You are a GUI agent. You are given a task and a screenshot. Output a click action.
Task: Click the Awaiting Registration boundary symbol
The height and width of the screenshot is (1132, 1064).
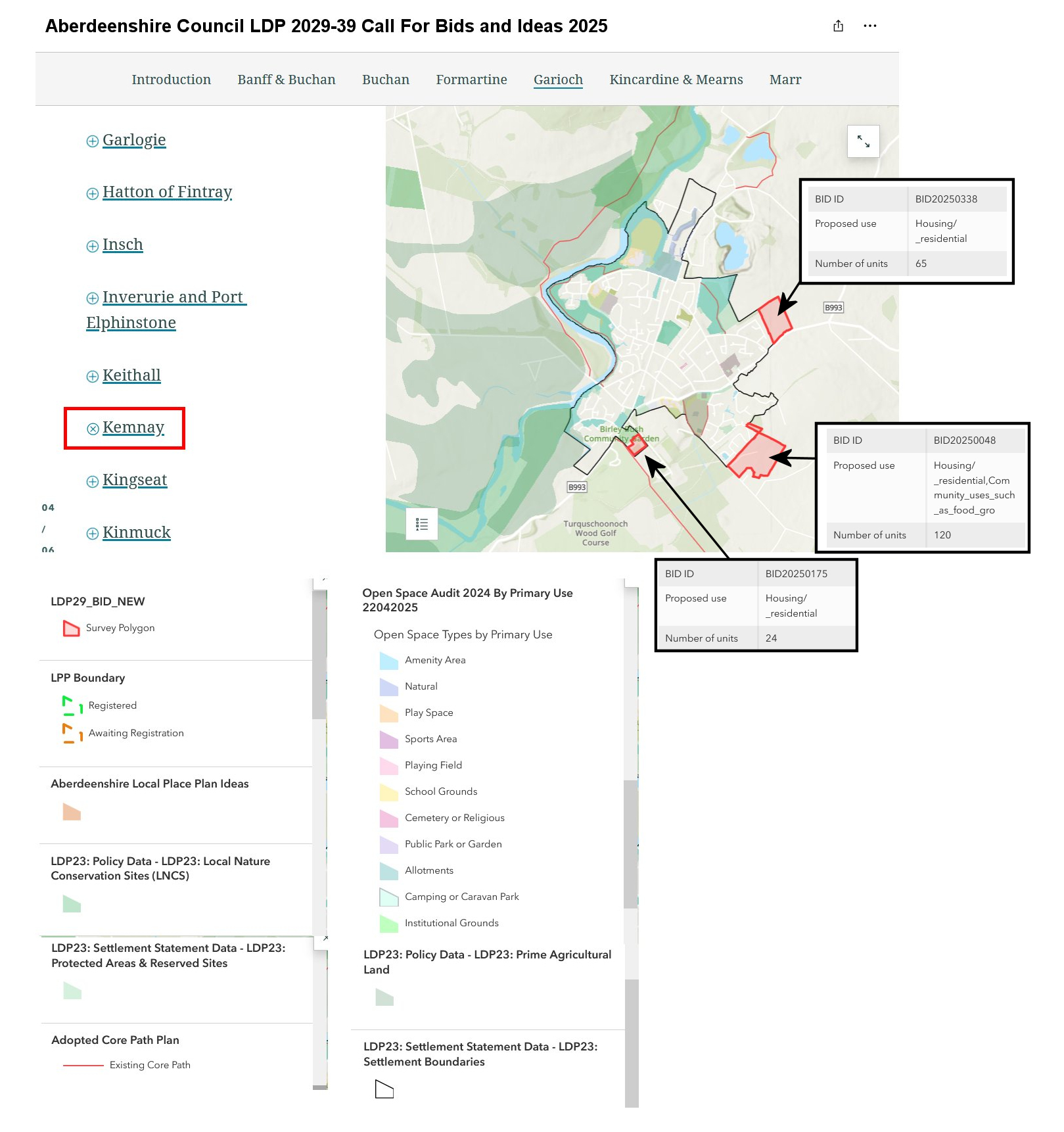pyautogui.click(x=72, y=733)
